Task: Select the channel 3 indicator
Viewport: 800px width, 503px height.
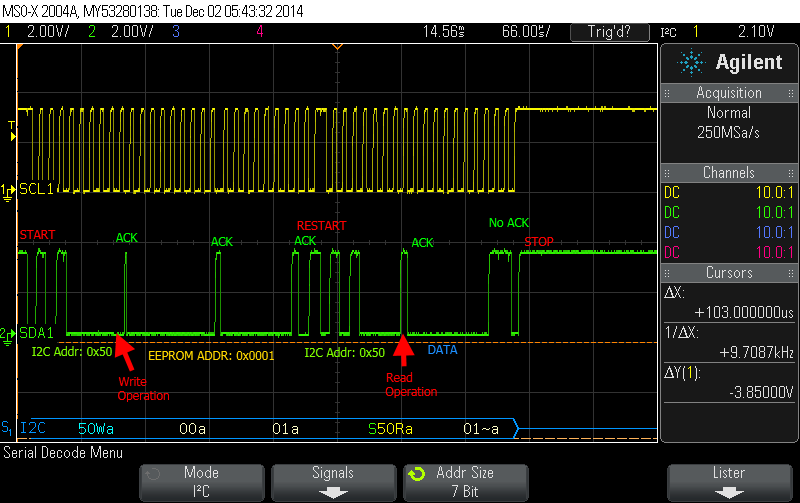Action: point(176,32)
